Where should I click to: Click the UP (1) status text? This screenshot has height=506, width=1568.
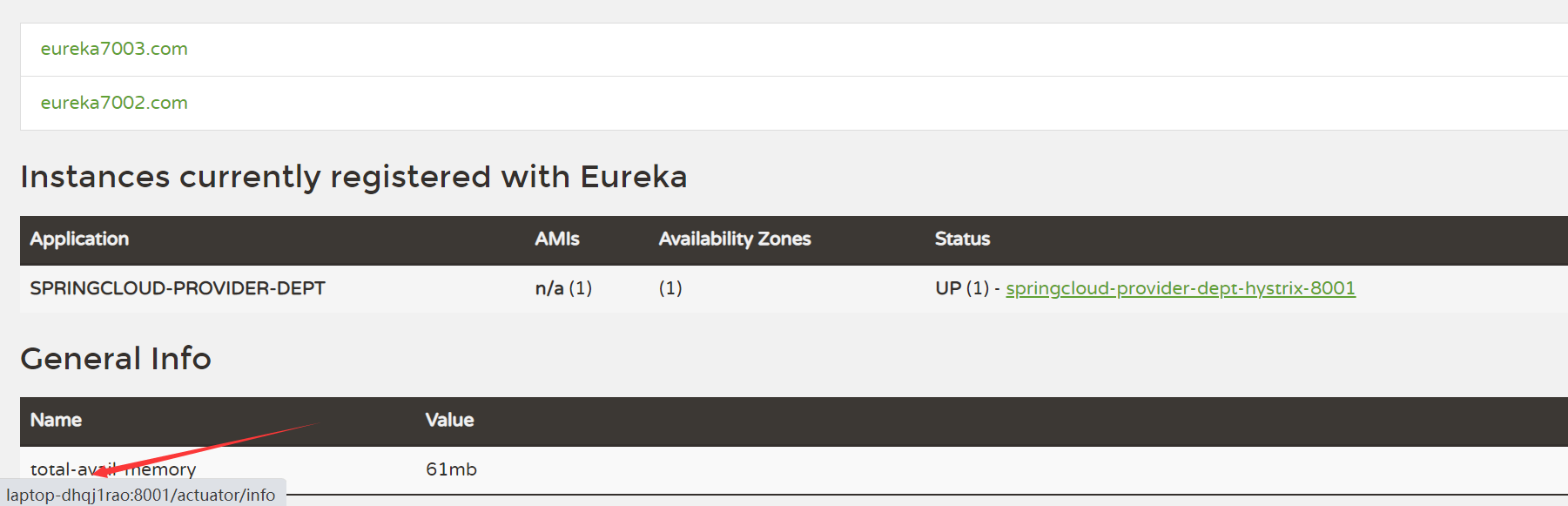(961, 288)
